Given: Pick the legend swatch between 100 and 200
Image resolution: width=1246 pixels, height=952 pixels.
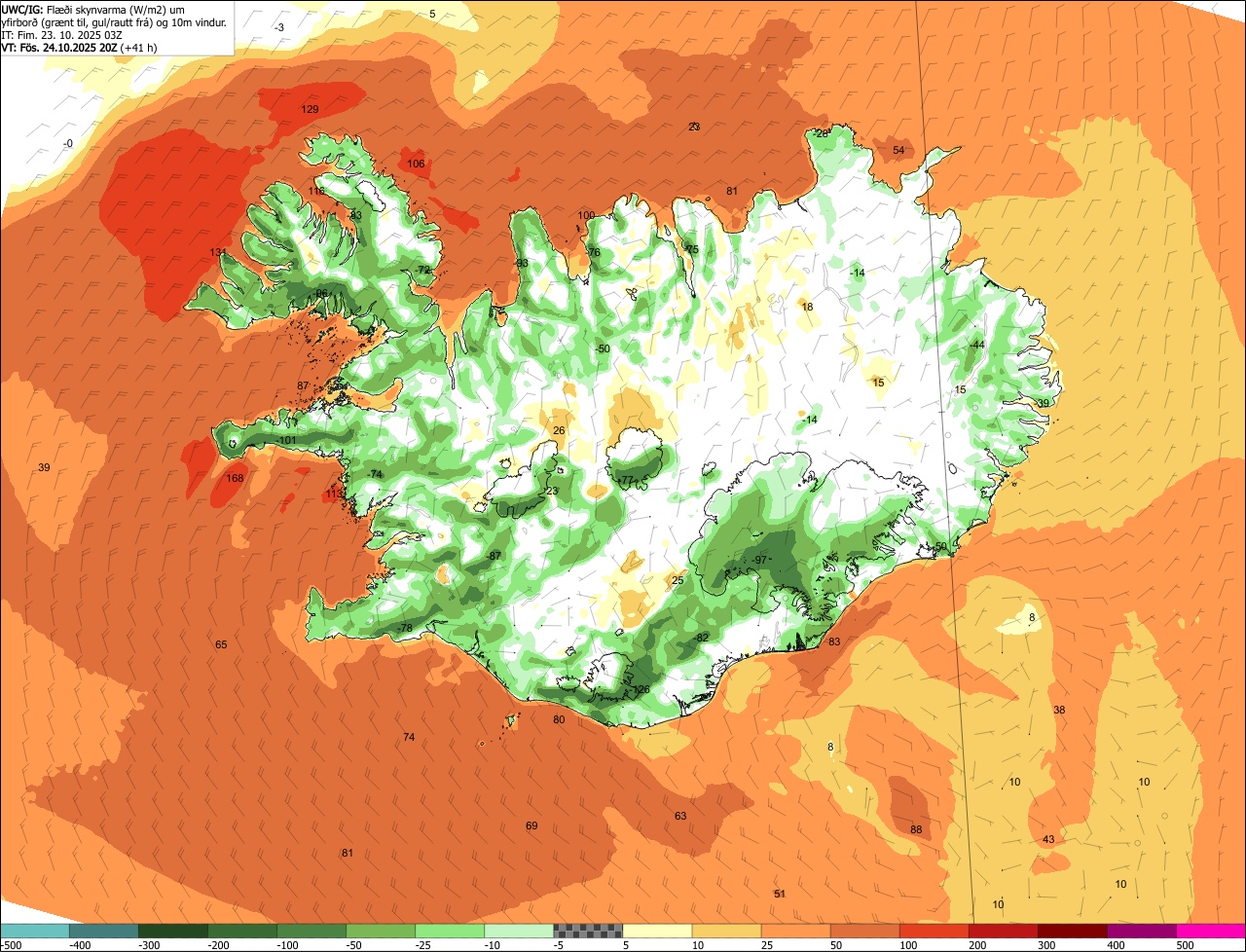Looking at the screenshot, I should (x=934, y=931).
